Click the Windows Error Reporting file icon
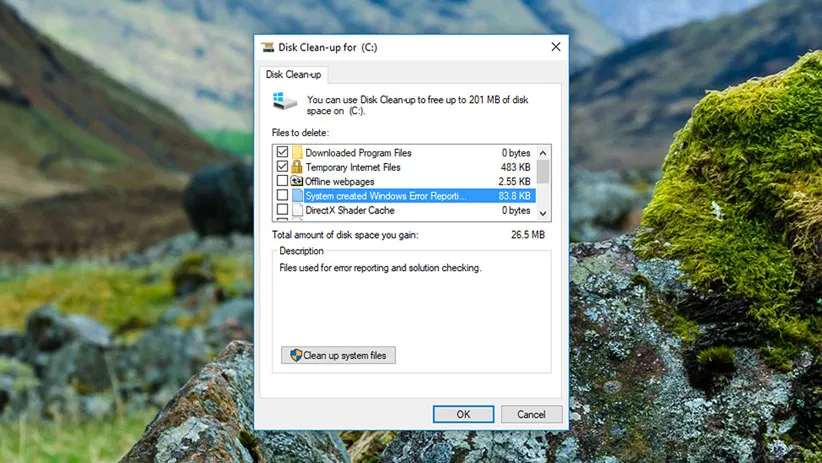The height and width of the screenshot is (463, 822). click(297, 196)
